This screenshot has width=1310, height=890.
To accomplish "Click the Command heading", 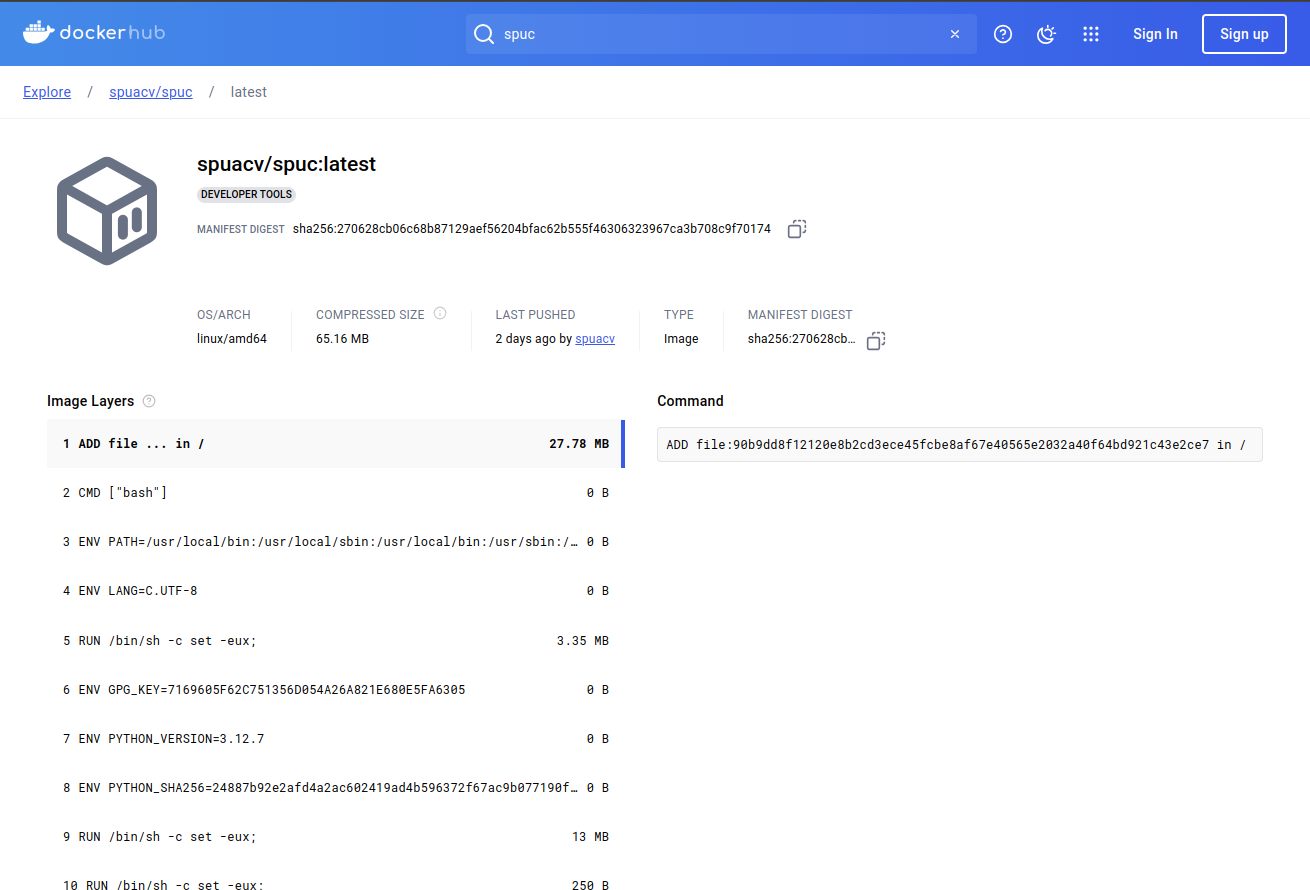I will pos(690,401).
